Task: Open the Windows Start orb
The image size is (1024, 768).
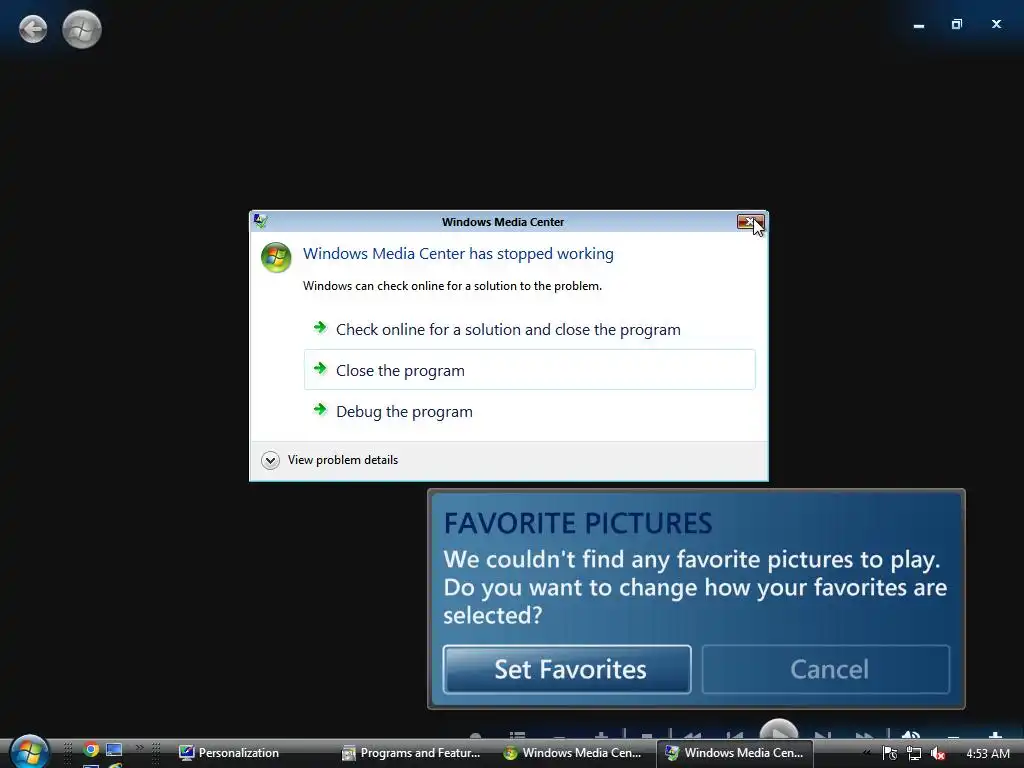Action: tap(29, 751)
